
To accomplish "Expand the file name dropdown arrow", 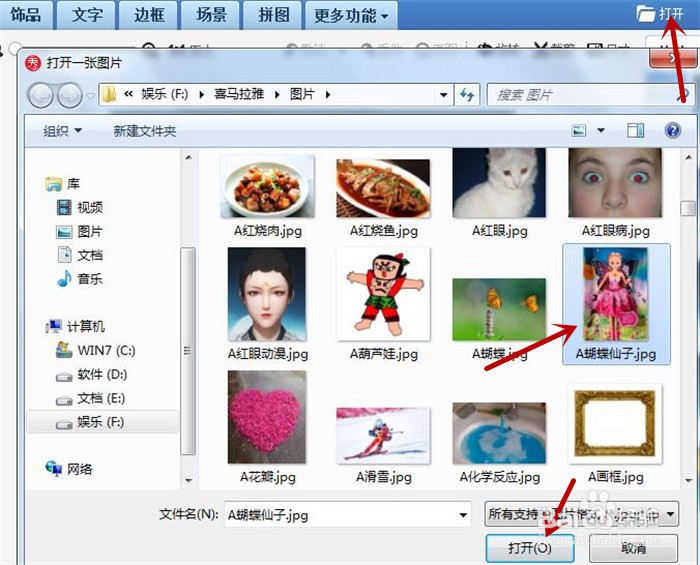I will click(463, 515).
